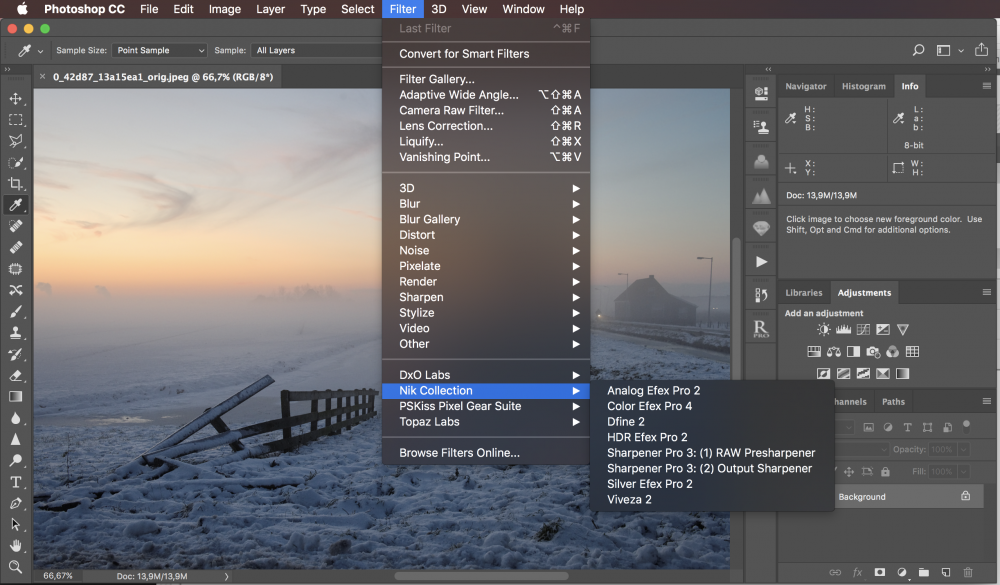Select the Eyedropper tool in toolbar
This screenshot has height=585, width=1000.
(16, 205)
